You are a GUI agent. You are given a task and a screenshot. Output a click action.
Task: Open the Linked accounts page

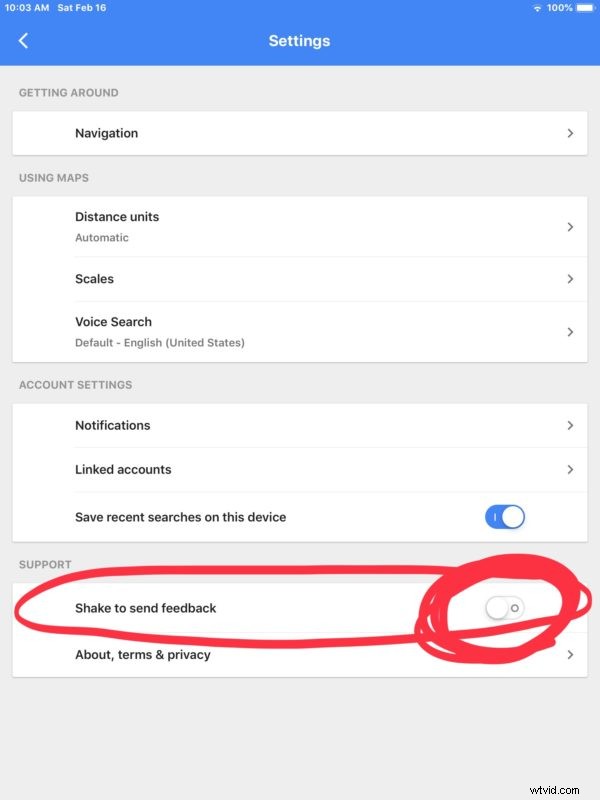[x=300, y=469]
